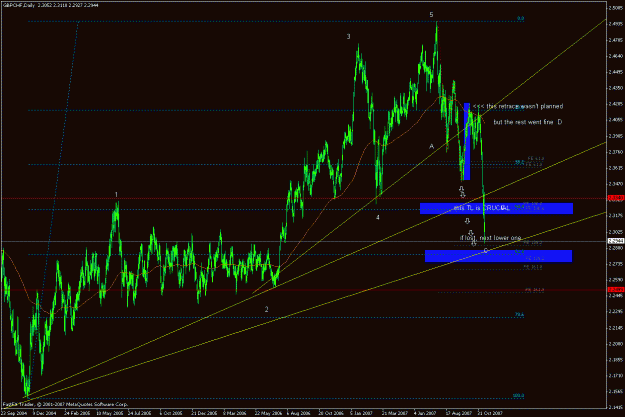Viewport: 625px width, 417px height.
Task: Click the 21 Mar 2007 date label
Action: [x=395, y=413]
